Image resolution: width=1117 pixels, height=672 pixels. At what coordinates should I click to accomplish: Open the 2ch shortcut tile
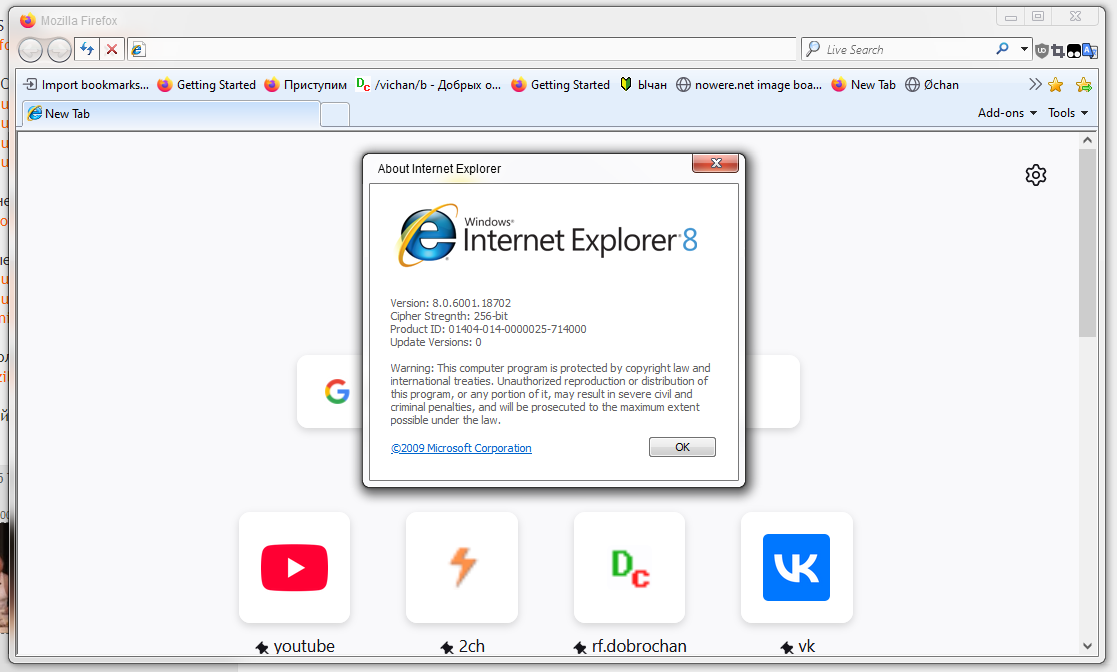pos(462,568)
